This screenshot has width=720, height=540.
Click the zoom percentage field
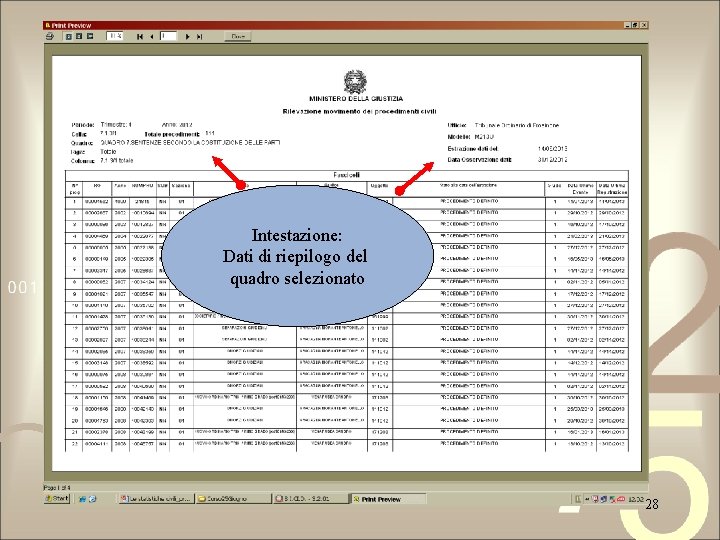coord(115,36)
